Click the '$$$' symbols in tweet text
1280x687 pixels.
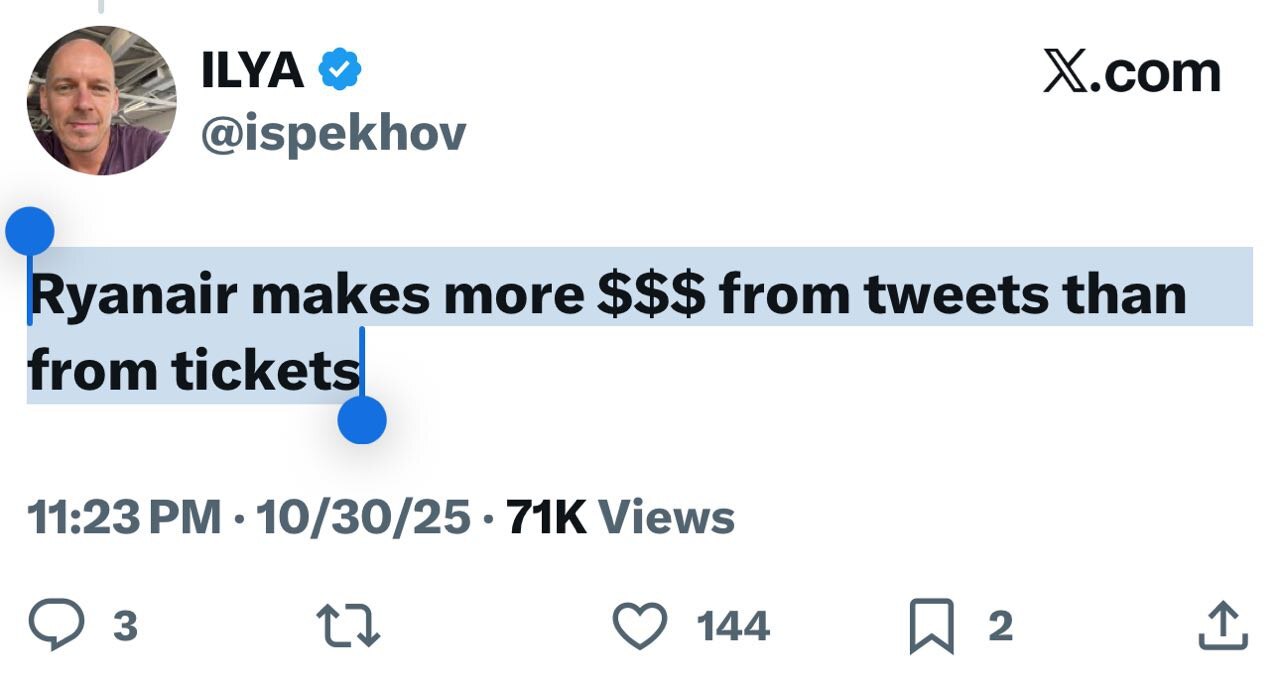pos(650,296)
